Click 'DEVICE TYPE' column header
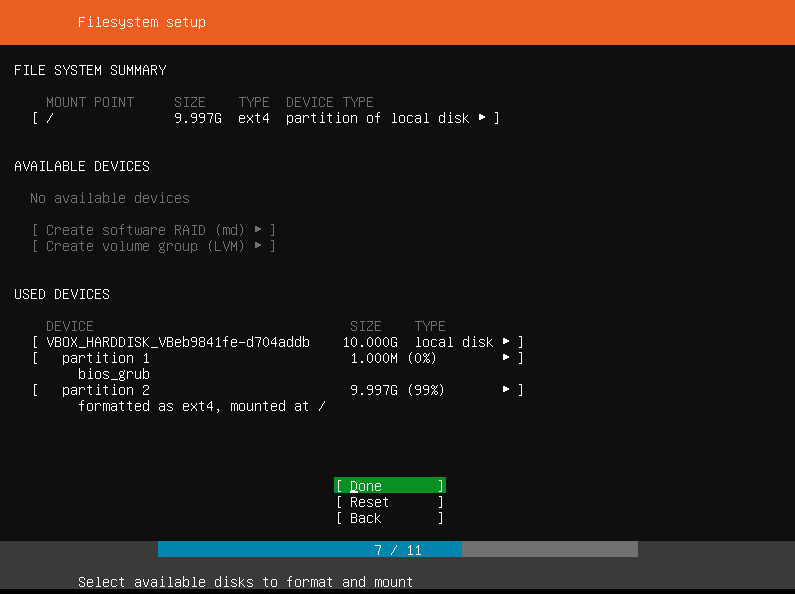Screen dimensions: 795x594 (x=330, y=102)
